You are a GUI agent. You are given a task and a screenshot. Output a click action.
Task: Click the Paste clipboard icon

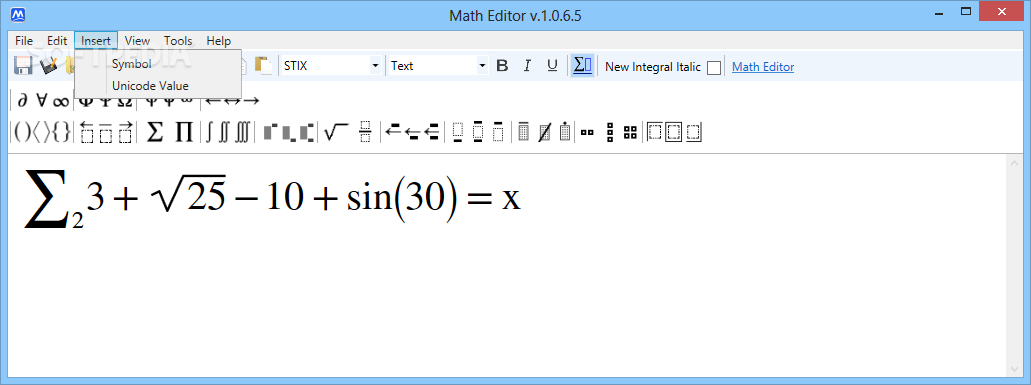click(x=264, y=66)
